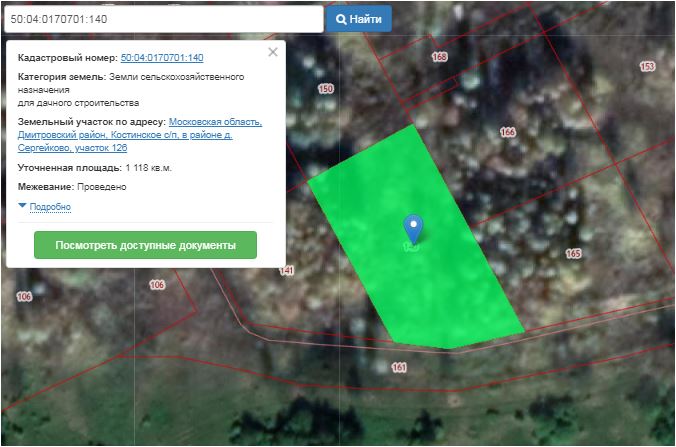Pick the parcel numbered 150
This screenshot has height=447, width=676.
click(x=325, y=89)
